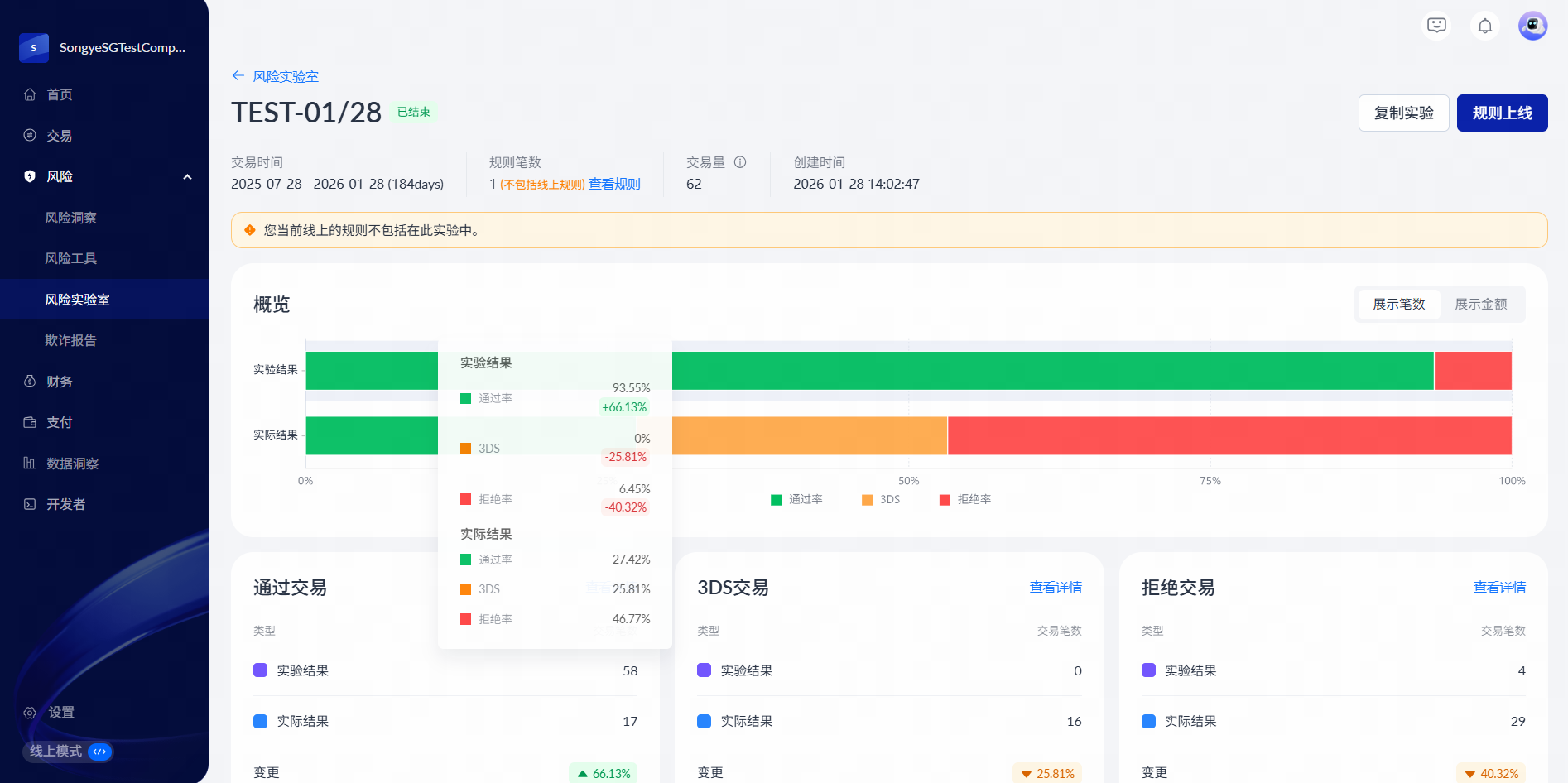Click the company name SongyeSGTestComp header

122,48
